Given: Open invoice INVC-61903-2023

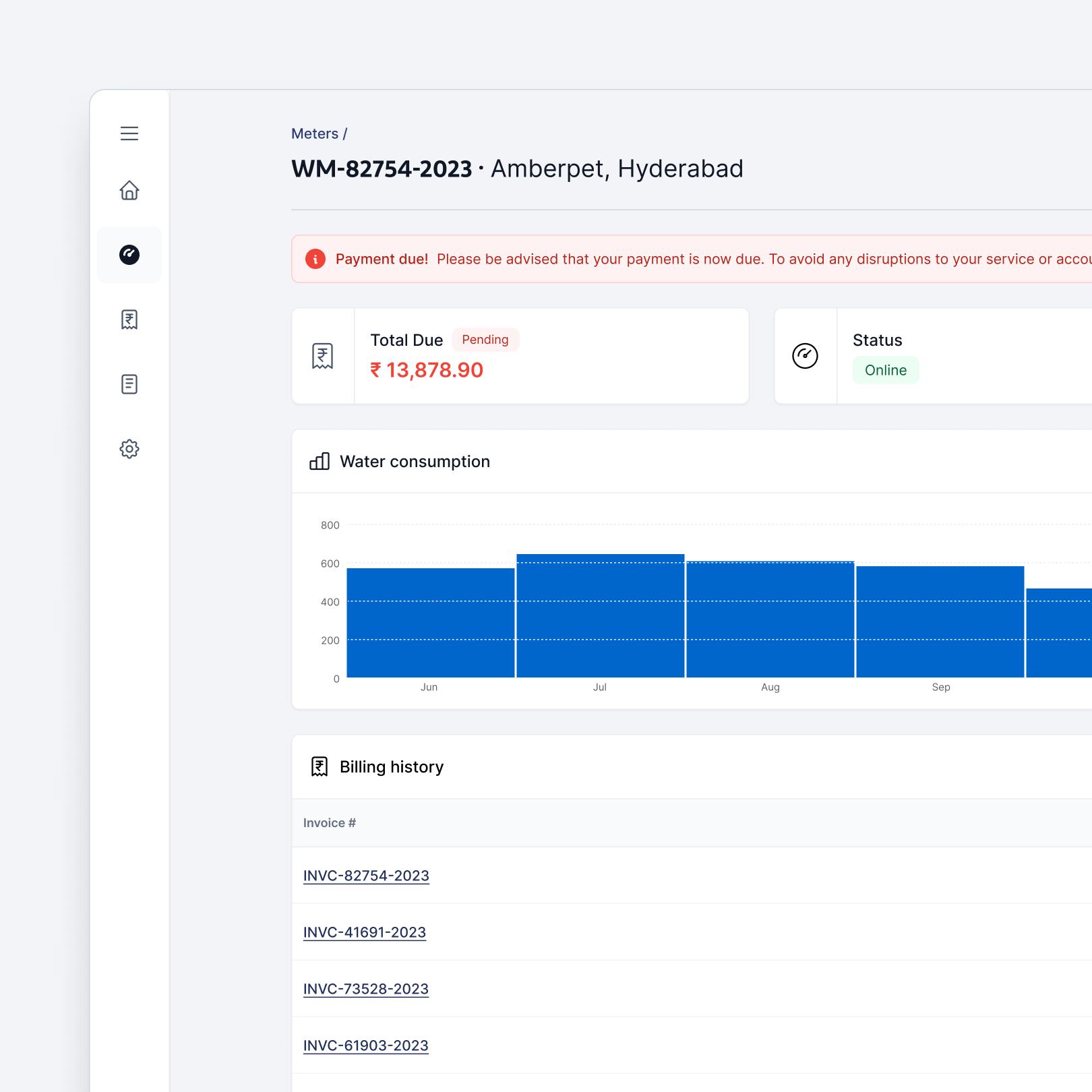Looking at the screenshot, I should click(366, 1045).
